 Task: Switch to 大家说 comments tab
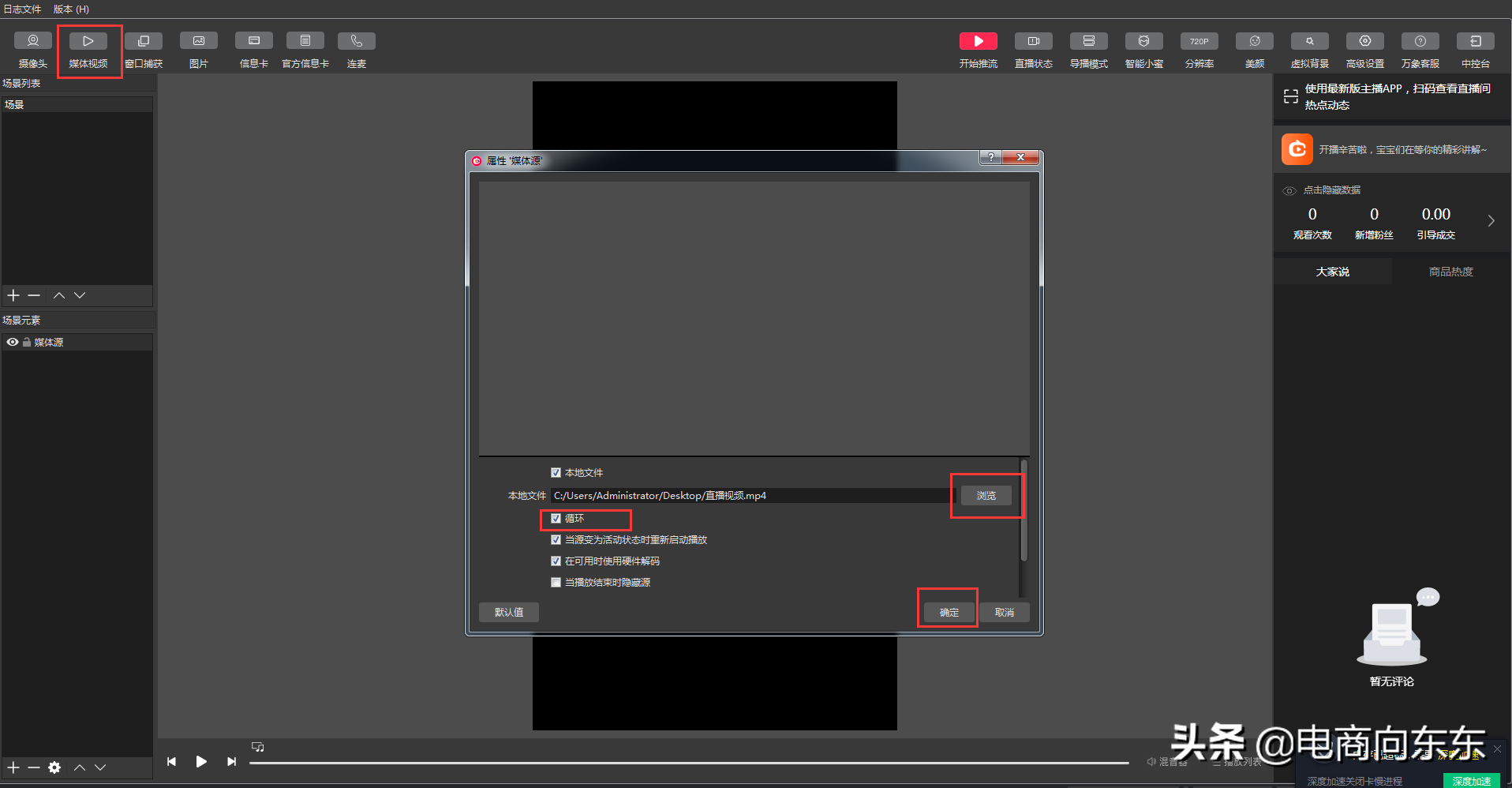1332,272
